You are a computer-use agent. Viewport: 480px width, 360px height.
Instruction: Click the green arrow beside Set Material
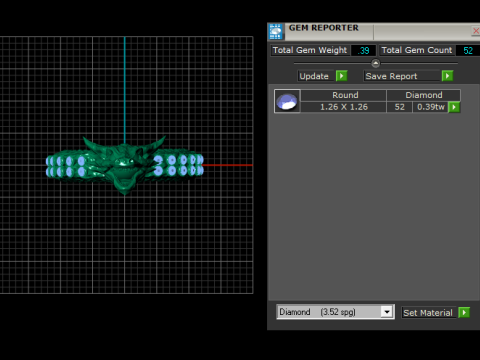coord(464,312)
